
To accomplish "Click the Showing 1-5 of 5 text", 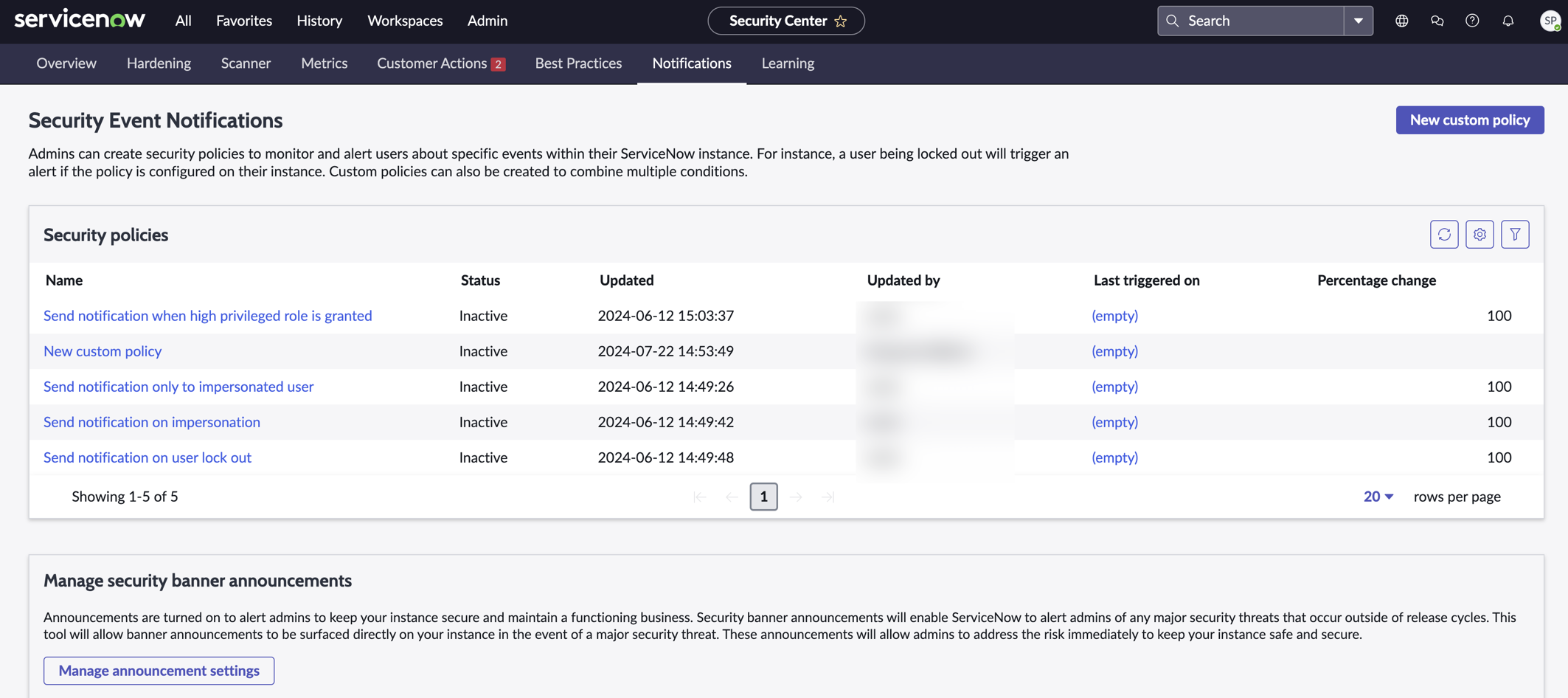I will [125, 497].
